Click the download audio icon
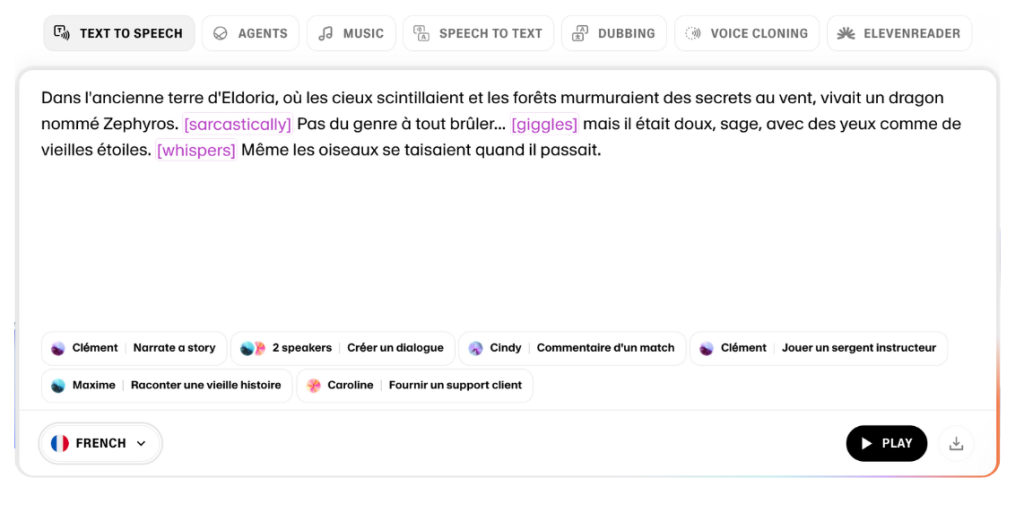This screenshot has width=1024, height=513. point(956,444)
